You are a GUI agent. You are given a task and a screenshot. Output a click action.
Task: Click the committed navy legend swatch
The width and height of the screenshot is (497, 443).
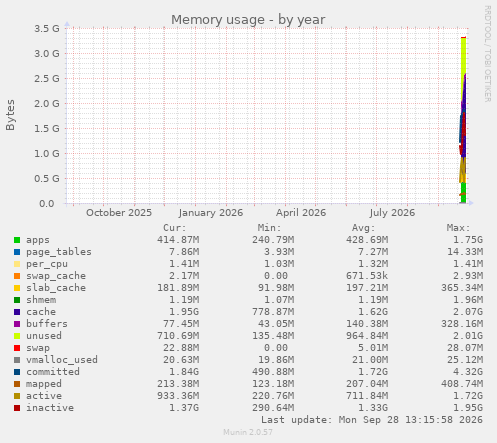tap(17, 372)
